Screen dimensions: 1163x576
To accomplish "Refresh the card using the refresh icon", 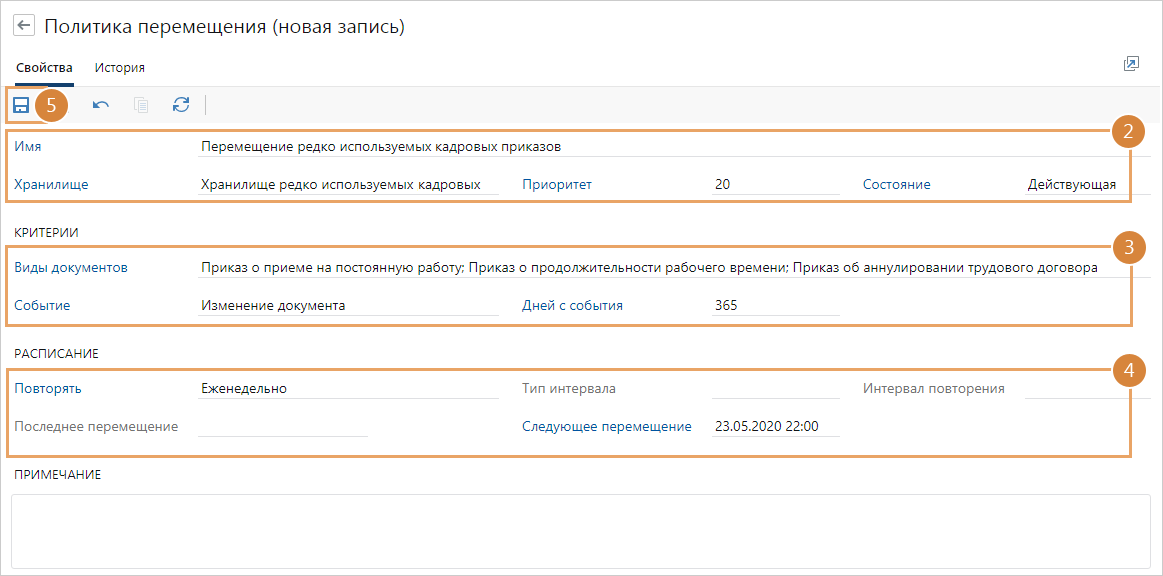I will [x=181, y=105].
